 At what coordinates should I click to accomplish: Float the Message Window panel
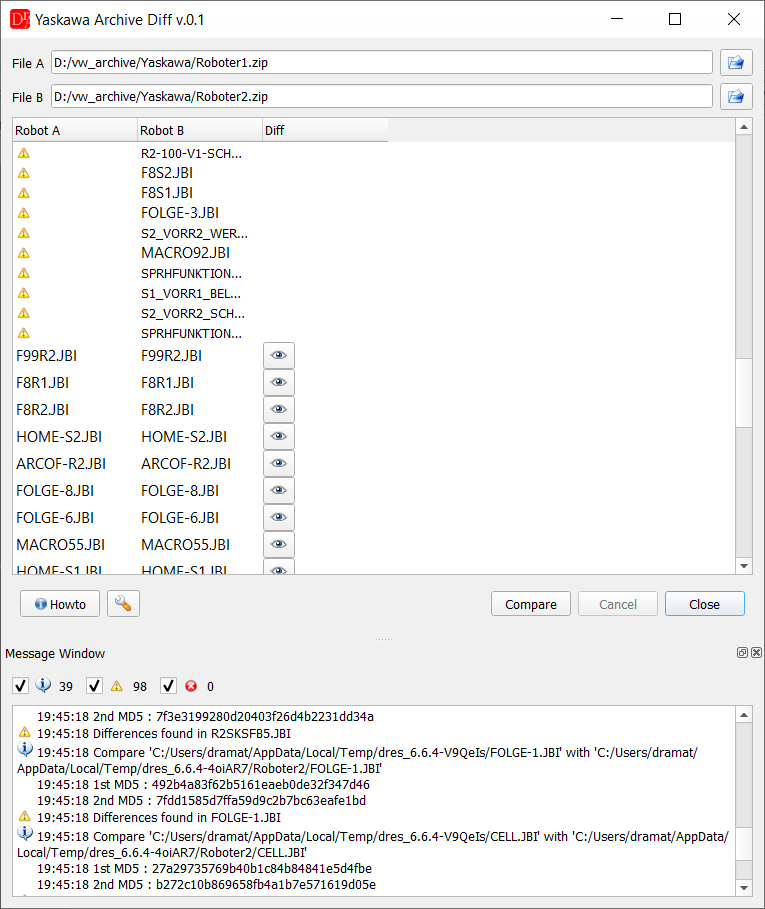click(x=742, y=653)
